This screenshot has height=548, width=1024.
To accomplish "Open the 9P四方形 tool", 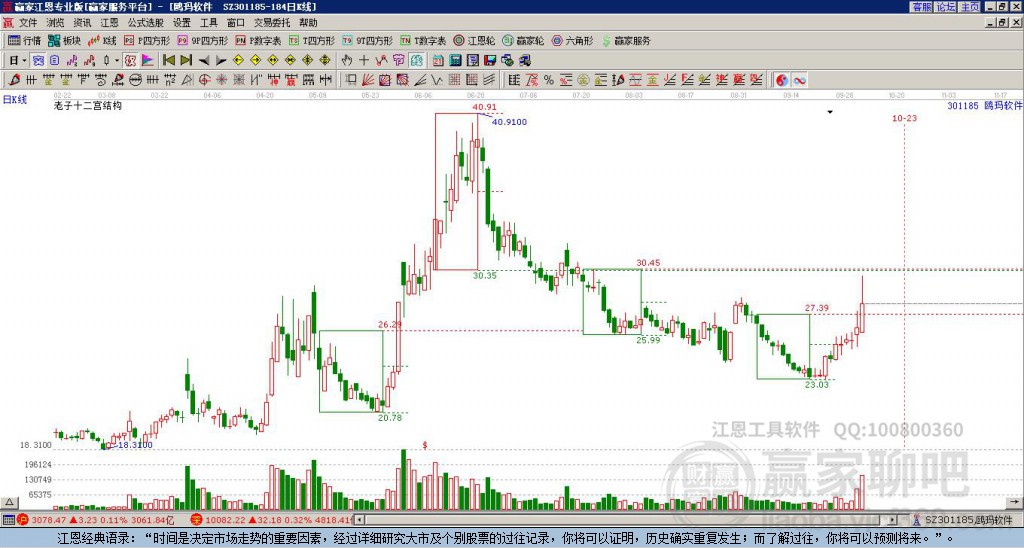I will tap(203, 40).
